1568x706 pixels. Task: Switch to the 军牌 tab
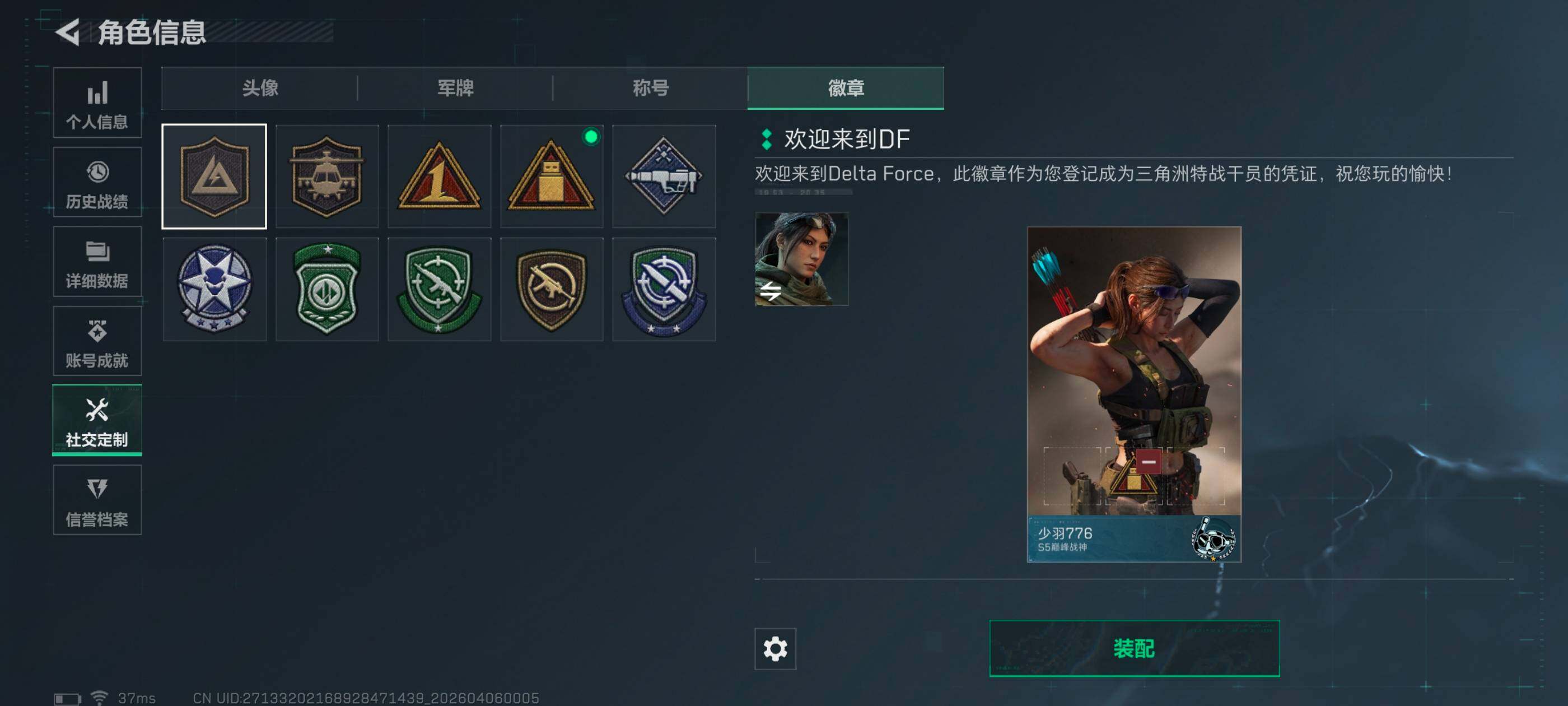(455, 89)
